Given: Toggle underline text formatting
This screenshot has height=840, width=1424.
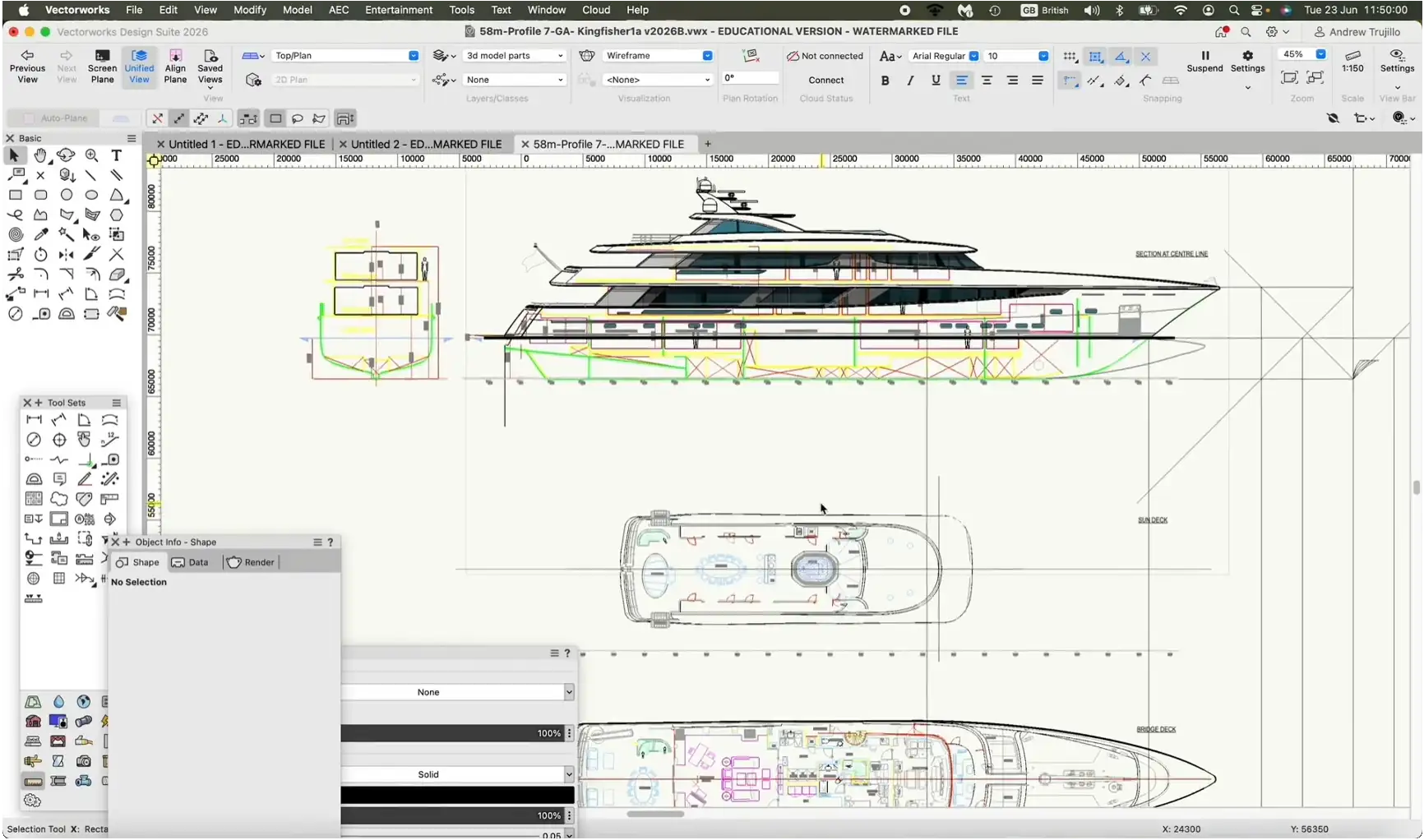Looking at the screenshot, I should (x=936, y=81).
